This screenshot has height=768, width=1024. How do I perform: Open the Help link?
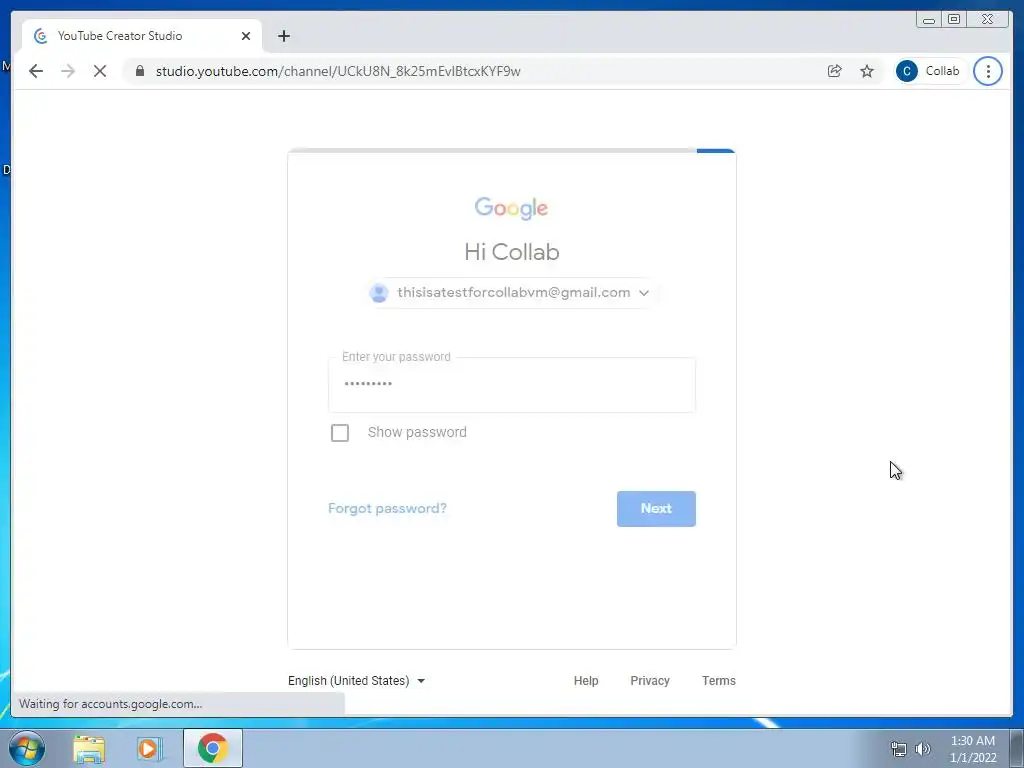(x=586, y=680)
